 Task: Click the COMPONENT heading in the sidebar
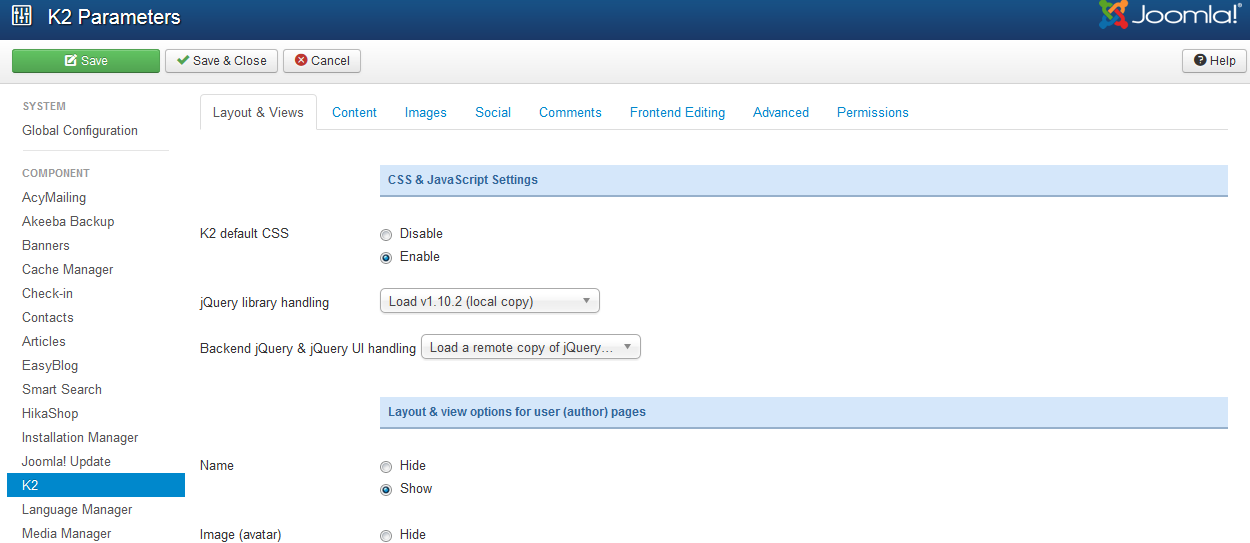point(56,173)
